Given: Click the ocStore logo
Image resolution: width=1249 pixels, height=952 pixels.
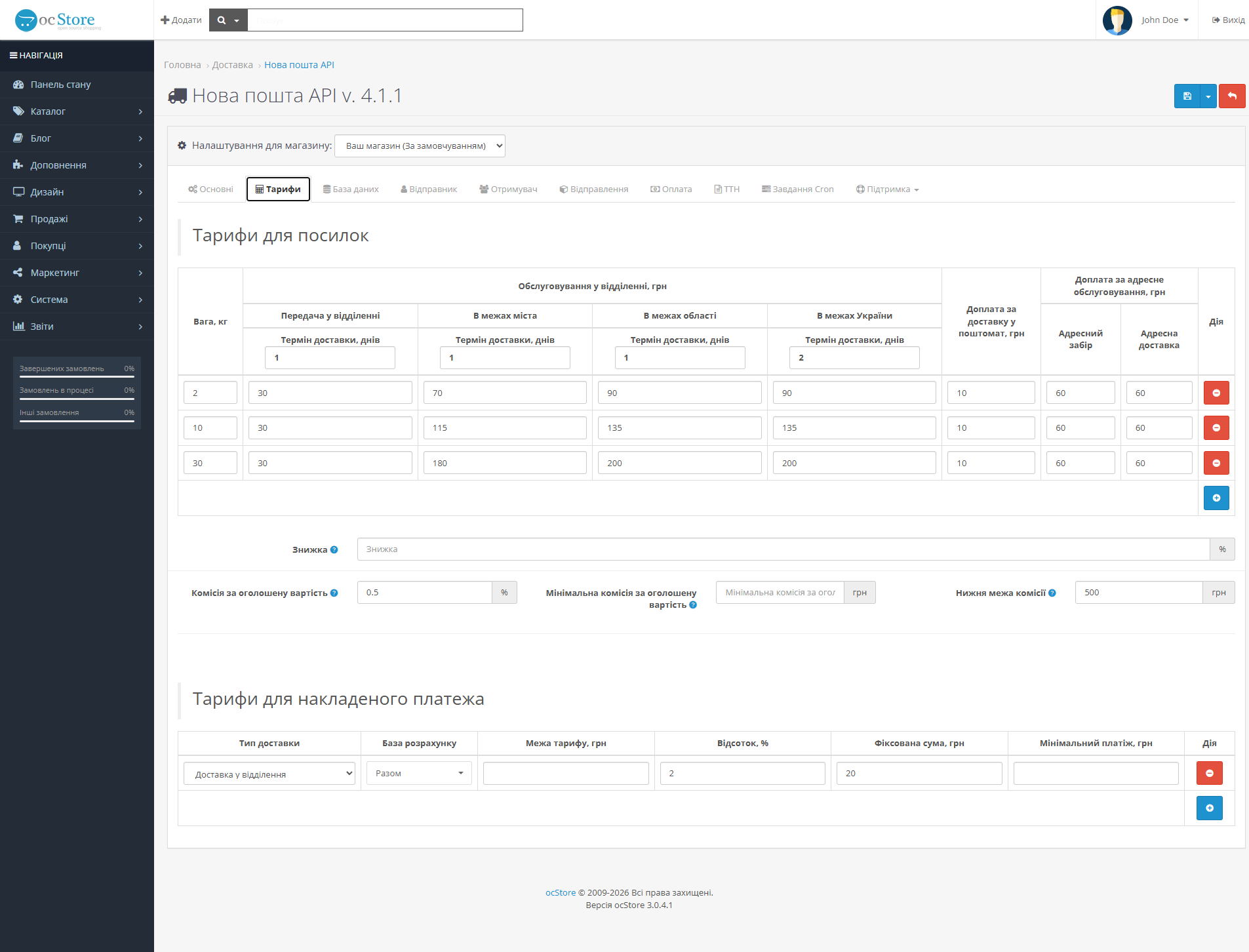Looking at the screenshot, I should pyautogui.click(x=58, y=20).
